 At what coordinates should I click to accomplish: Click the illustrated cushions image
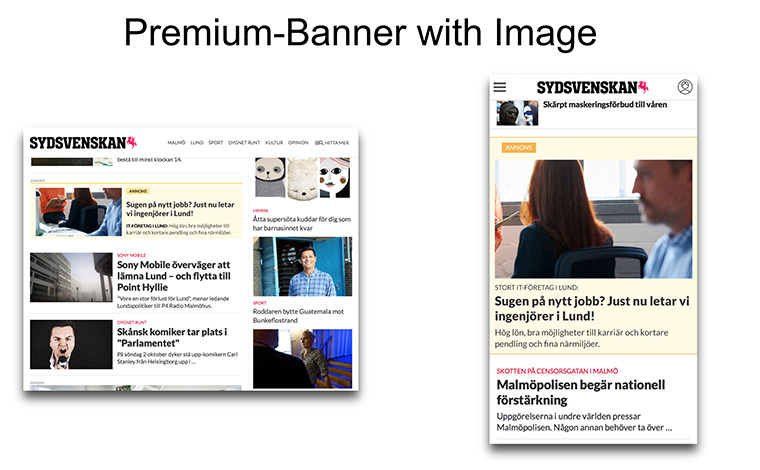[x=302, y=177]
